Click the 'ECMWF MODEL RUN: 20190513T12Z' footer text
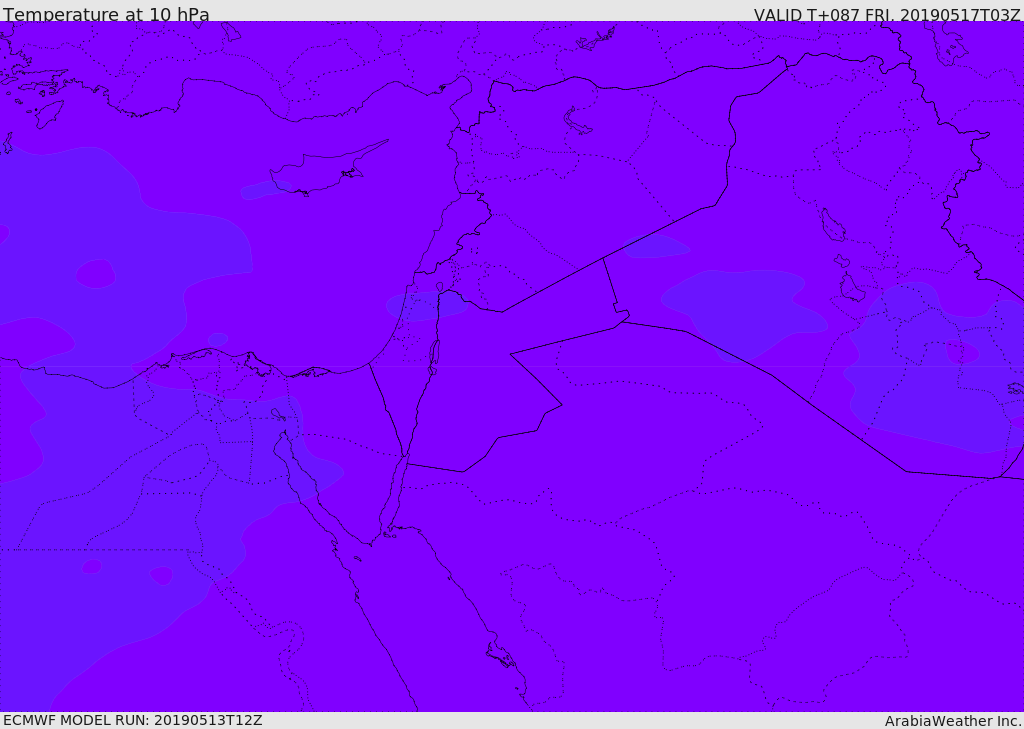This screenshot has width=1024, height=729. coord(133,720)
